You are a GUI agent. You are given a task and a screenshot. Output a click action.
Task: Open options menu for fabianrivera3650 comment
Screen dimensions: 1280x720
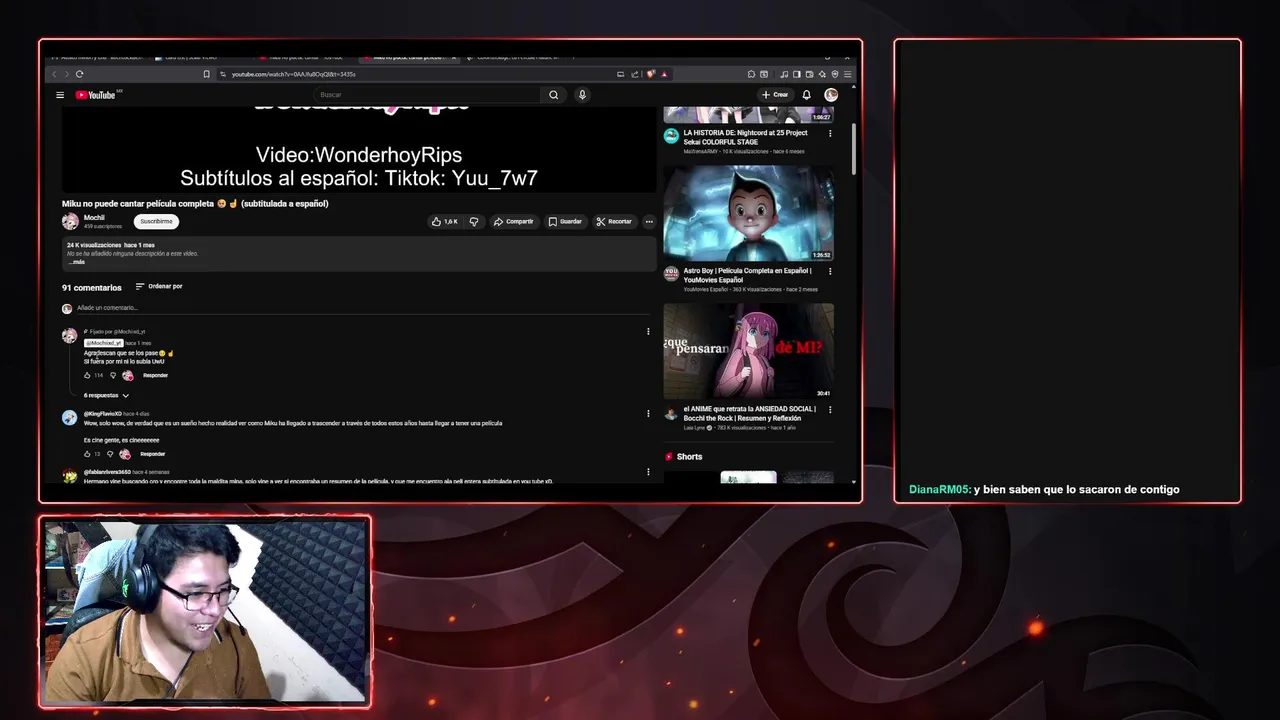click(x=648, y=472)
